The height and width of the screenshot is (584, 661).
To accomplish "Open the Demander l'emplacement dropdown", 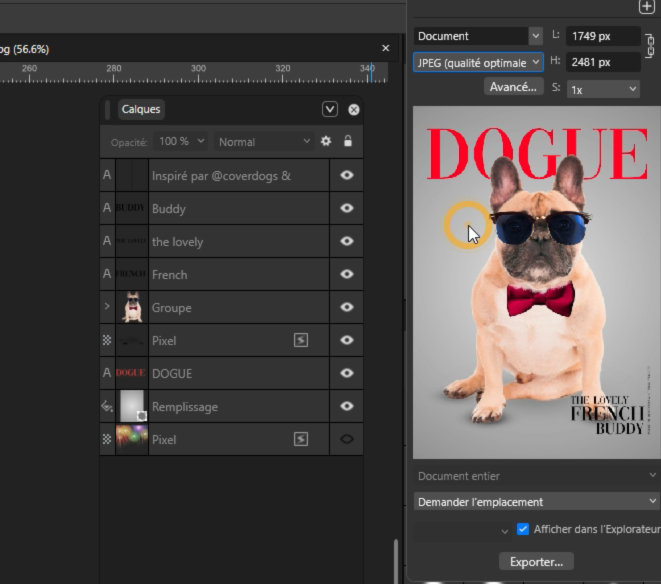I will [x=536, y=501].
